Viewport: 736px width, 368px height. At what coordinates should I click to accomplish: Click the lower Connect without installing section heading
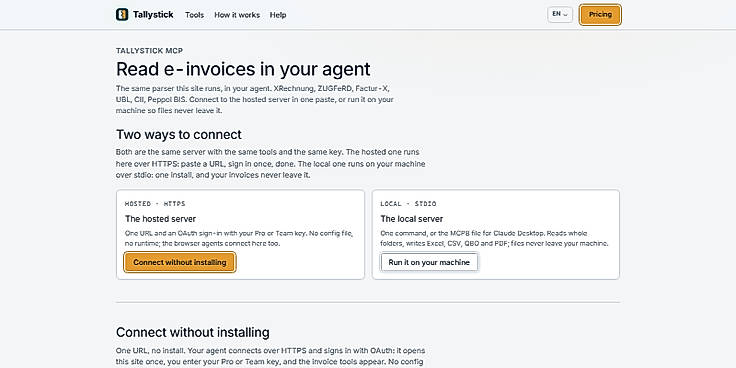[x=192, y=332]
